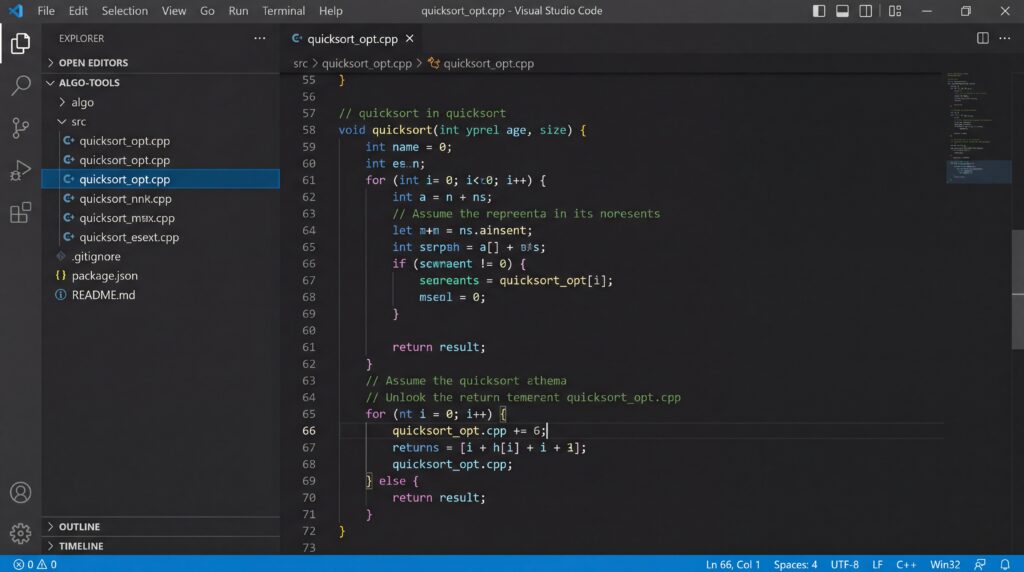Open Explorer Views and More Actions ellipsis
This screenshot has height=572, width=1024.
(260, 38)
